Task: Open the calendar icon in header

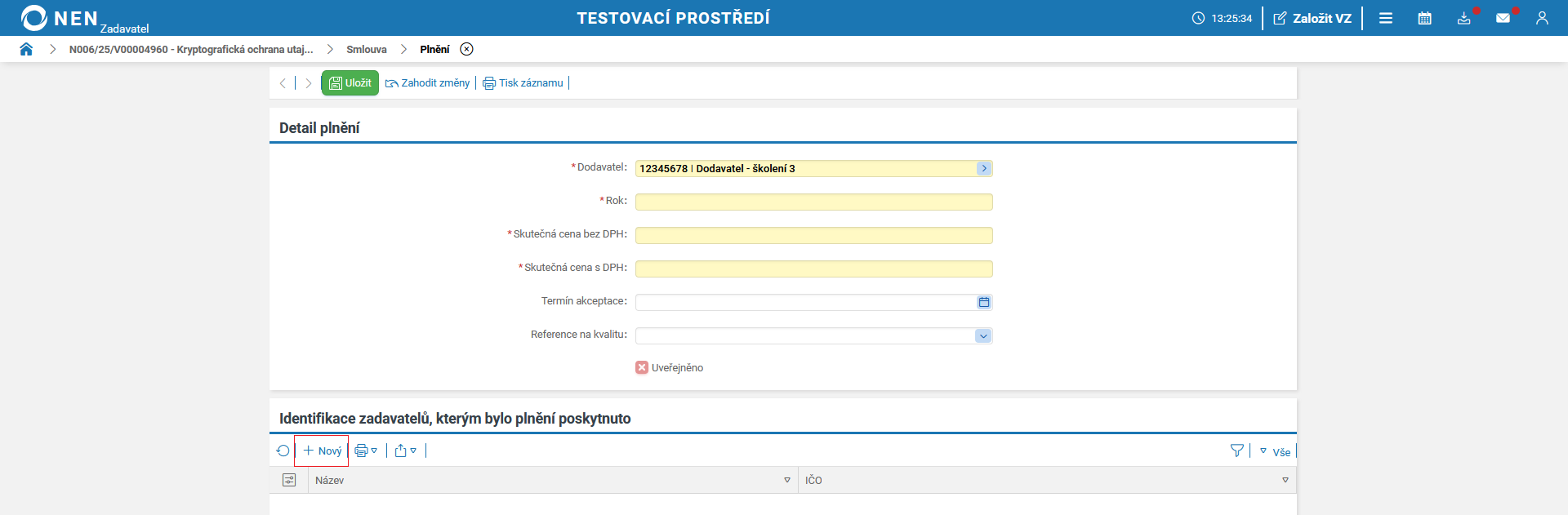Action: (x=1424, y=18)
